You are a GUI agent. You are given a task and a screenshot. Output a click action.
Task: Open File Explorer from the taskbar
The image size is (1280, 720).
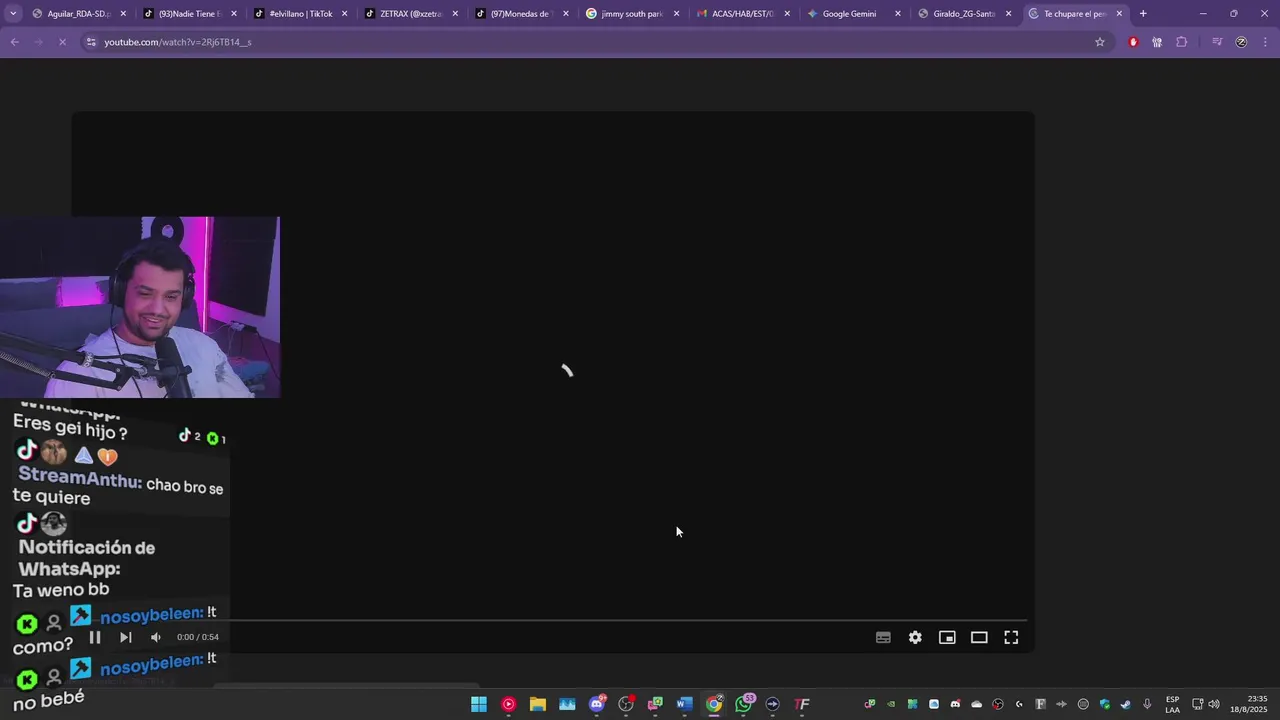click(538, 704)
